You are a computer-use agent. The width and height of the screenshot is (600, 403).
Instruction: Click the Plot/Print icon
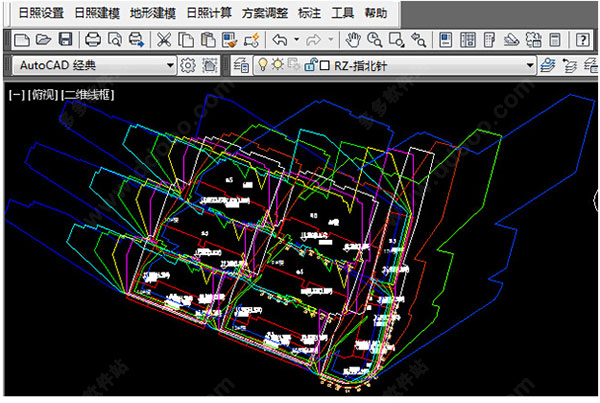[93, 40]
